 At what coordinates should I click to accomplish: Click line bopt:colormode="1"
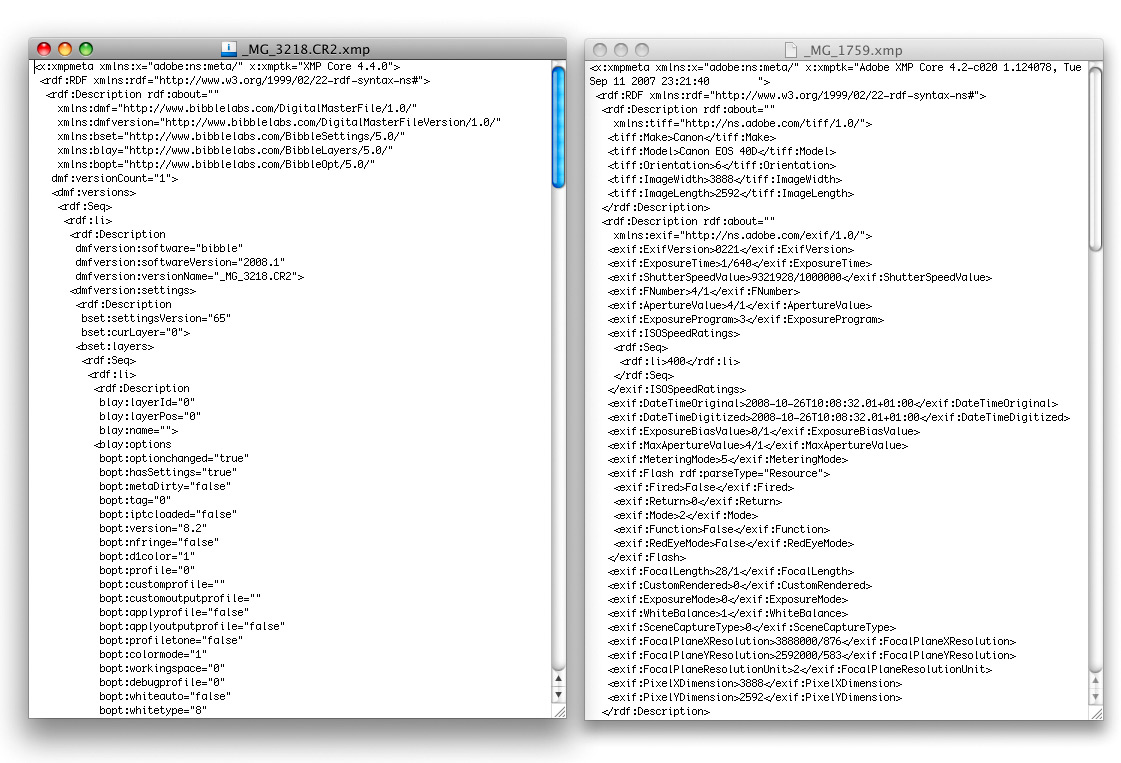point(153,654)
